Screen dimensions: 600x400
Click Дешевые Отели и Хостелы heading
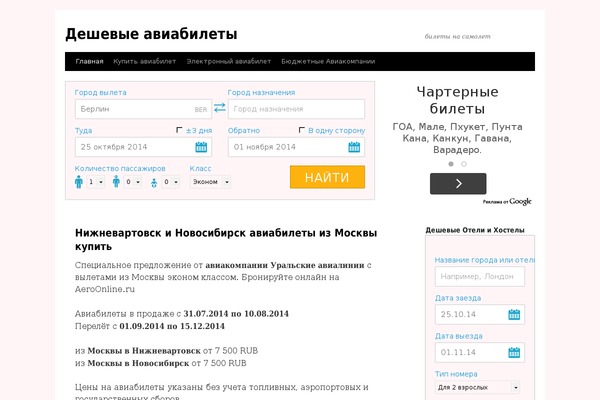coord(475,230)
